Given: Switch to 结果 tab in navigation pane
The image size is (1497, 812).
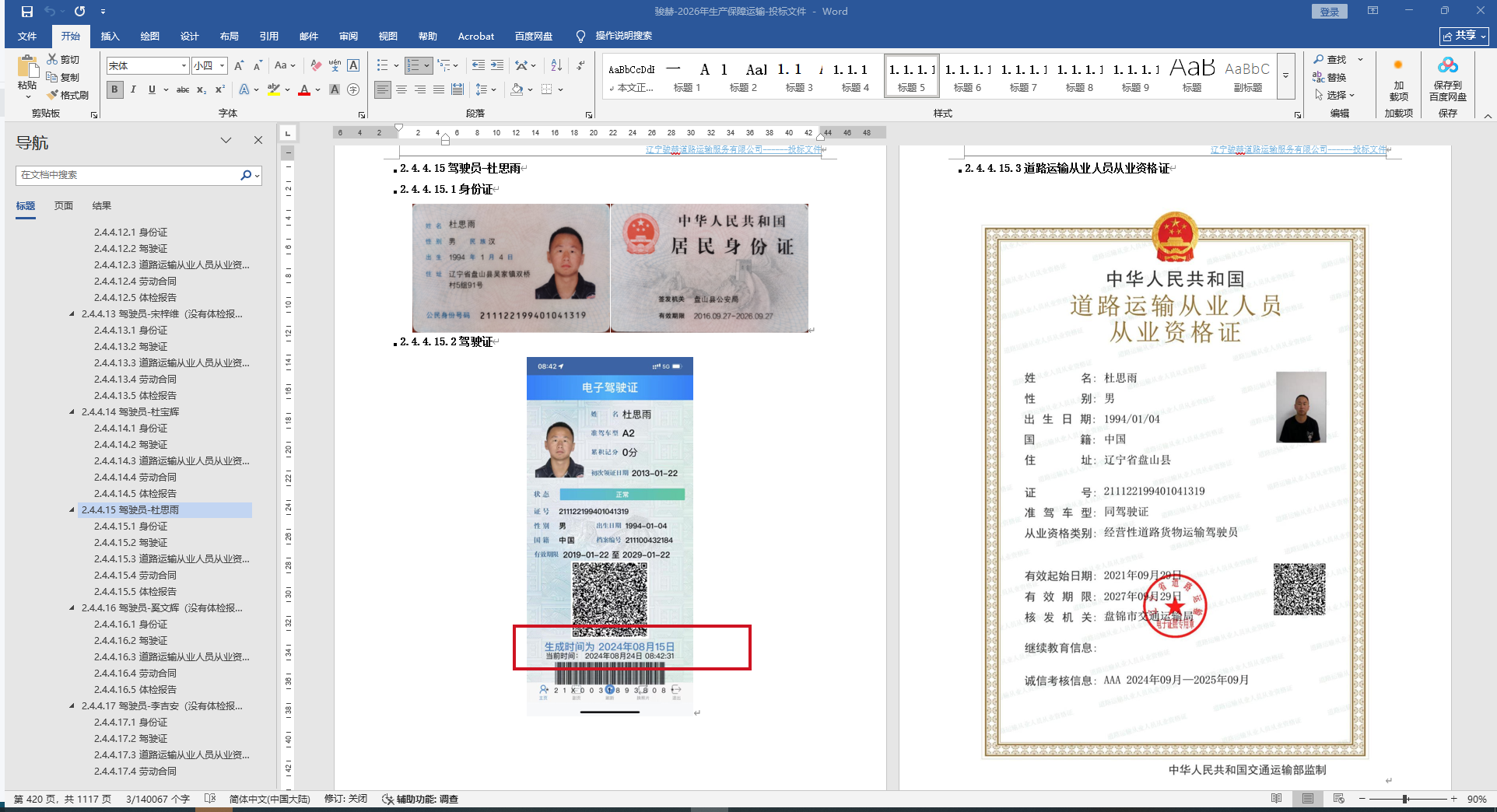Looking at the screenshot, I should click(x=102, y=205).
